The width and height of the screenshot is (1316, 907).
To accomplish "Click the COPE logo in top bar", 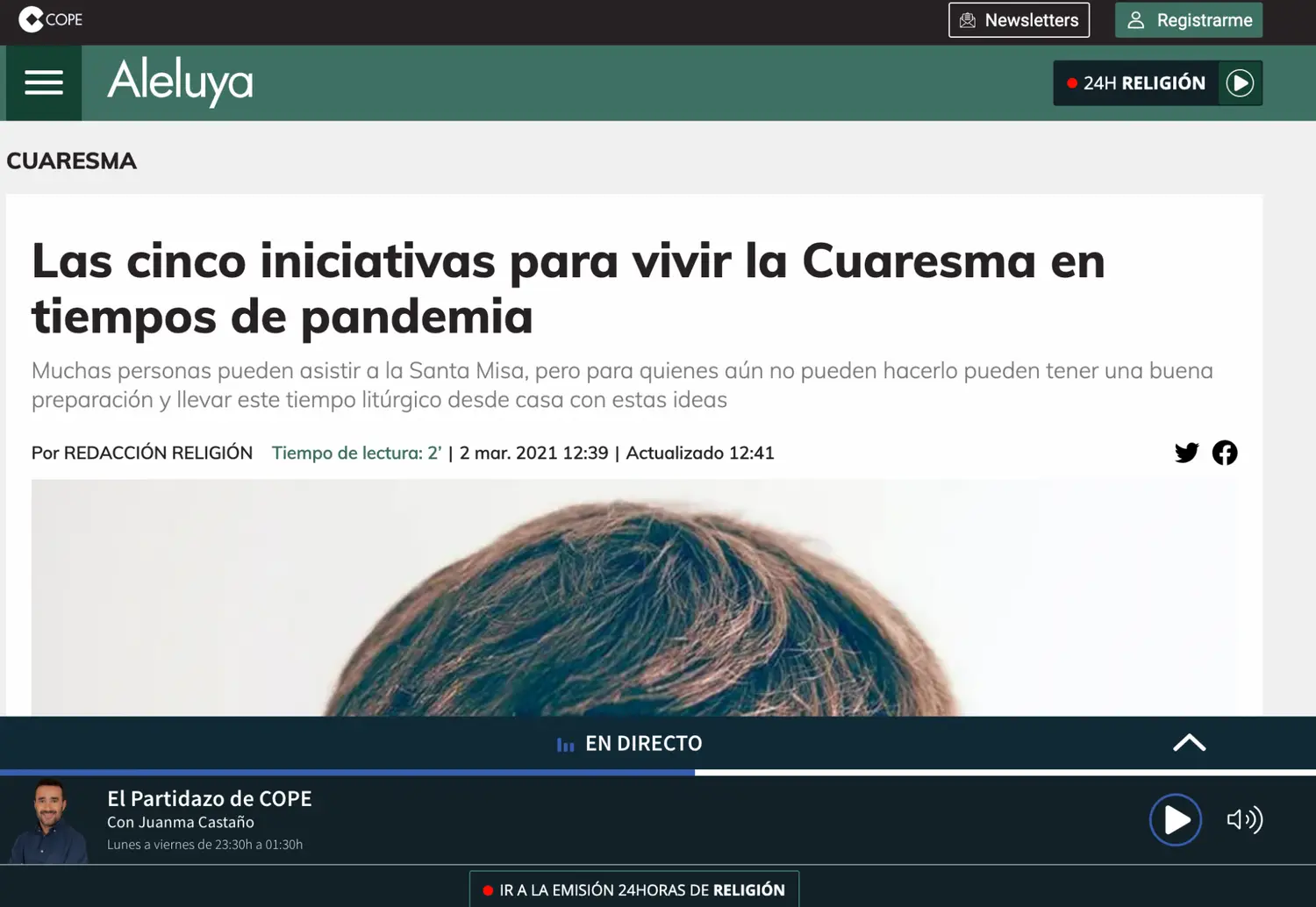I will pyautogui.click(x=50, y=19).
